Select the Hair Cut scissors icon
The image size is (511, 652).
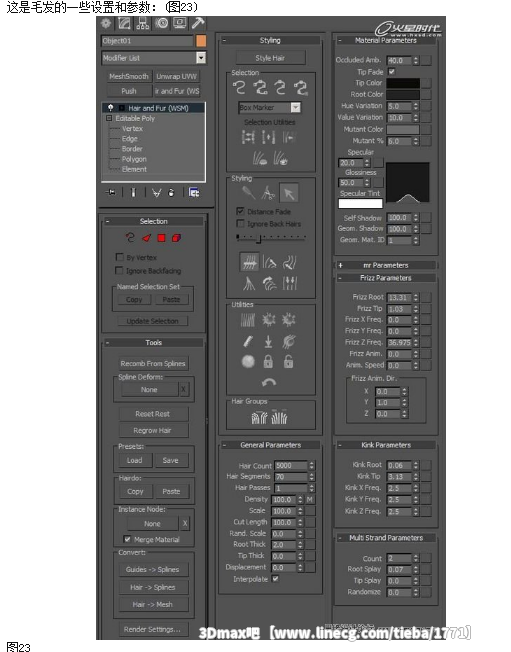268,193
